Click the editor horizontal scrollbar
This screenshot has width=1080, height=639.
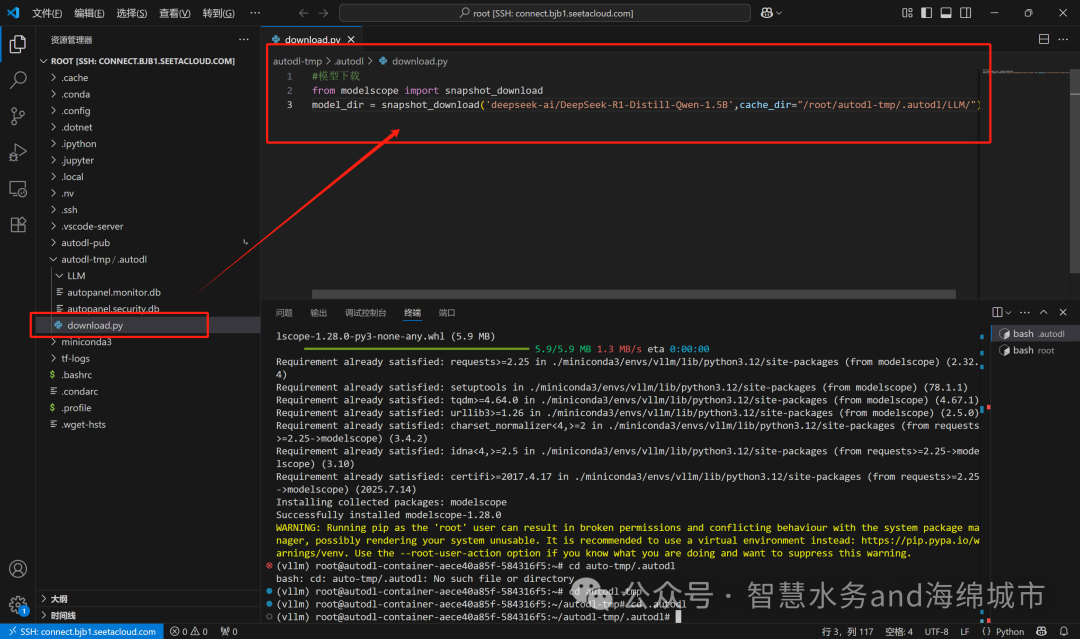(634, 294)
